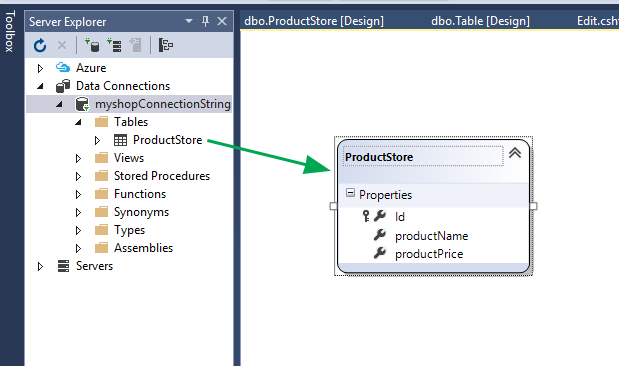Click the Properties heading in the entity
619x366 pixels.
click(x=385, y=195)
